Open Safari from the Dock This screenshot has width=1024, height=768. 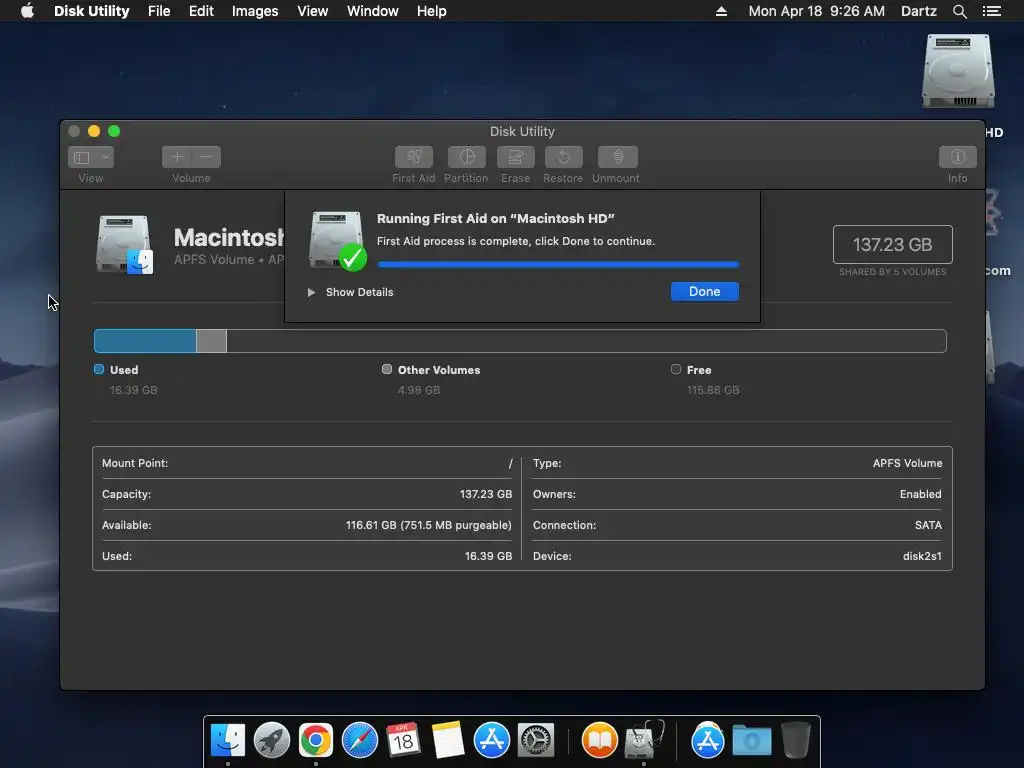(360, 741)
